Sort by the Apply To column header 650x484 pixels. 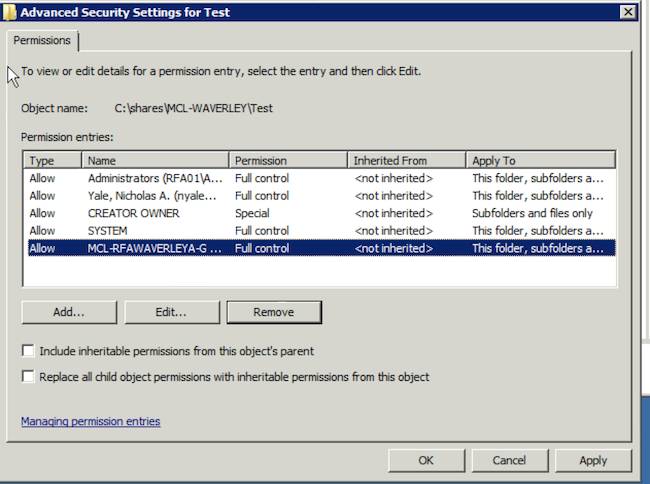pyautogui.click(x=541, y=160)
